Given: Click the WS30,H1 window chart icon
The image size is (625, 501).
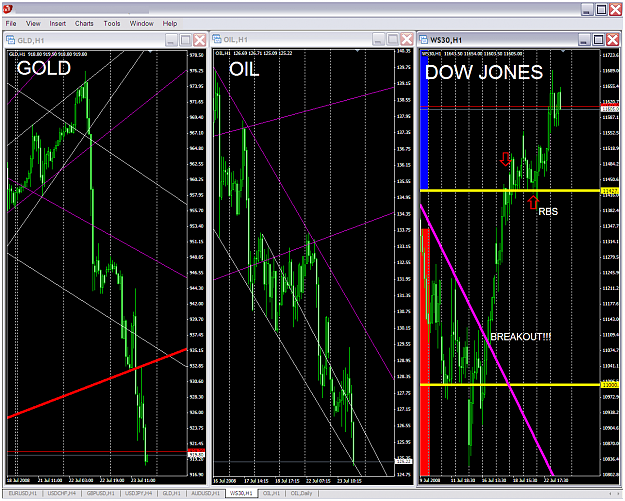Looking at the screenshot, I should tap(423, 39).
